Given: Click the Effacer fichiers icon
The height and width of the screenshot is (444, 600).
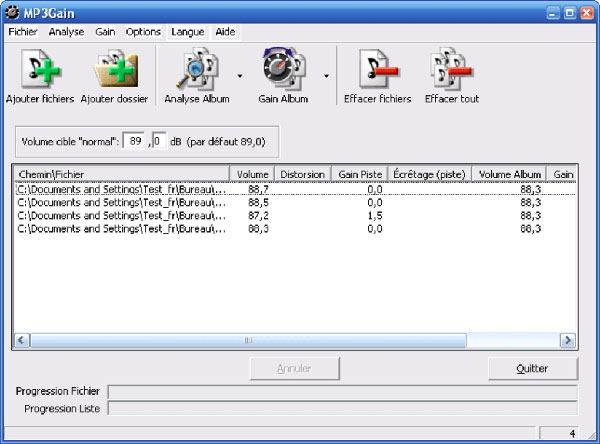Looking at the screenshot, I should [377, 70].
